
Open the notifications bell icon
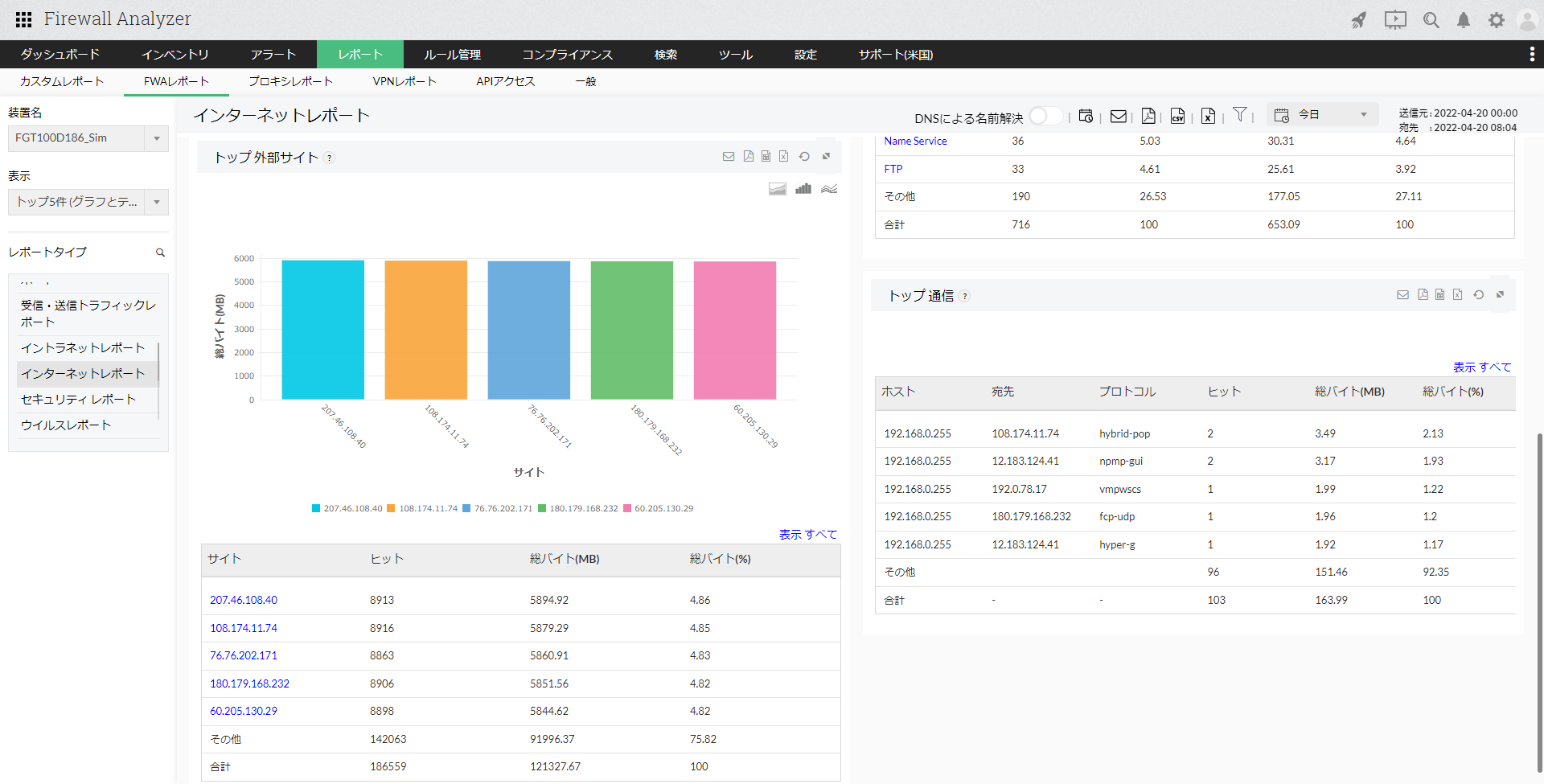point(1464,20)
